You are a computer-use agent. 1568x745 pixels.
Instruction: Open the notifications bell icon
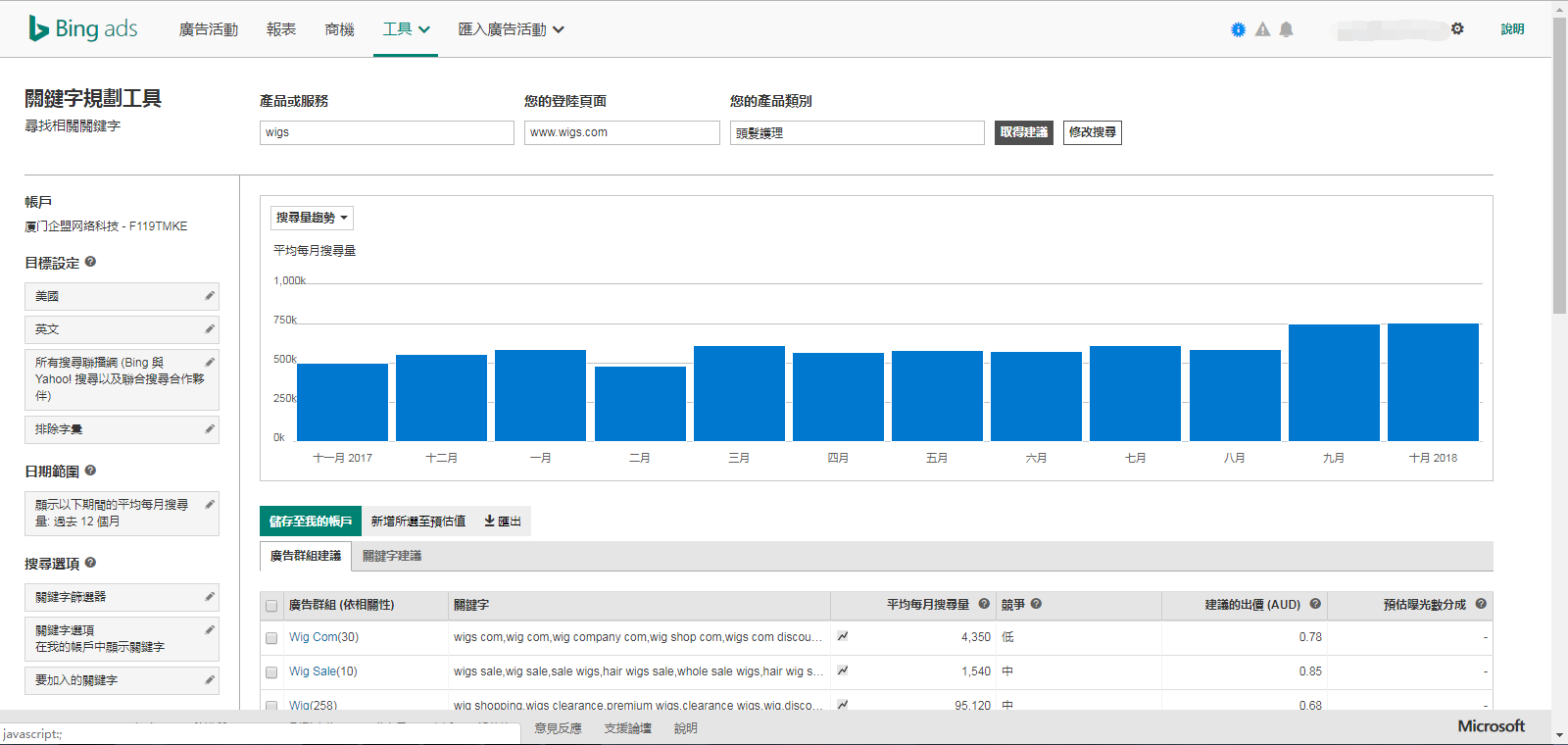(x=1286, y=29)
